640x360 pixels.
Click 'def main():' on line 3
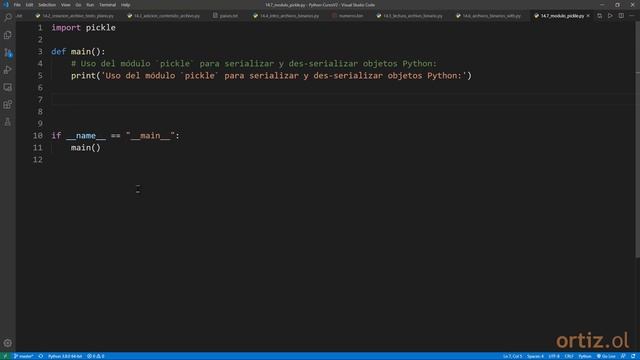coord(78,52)
